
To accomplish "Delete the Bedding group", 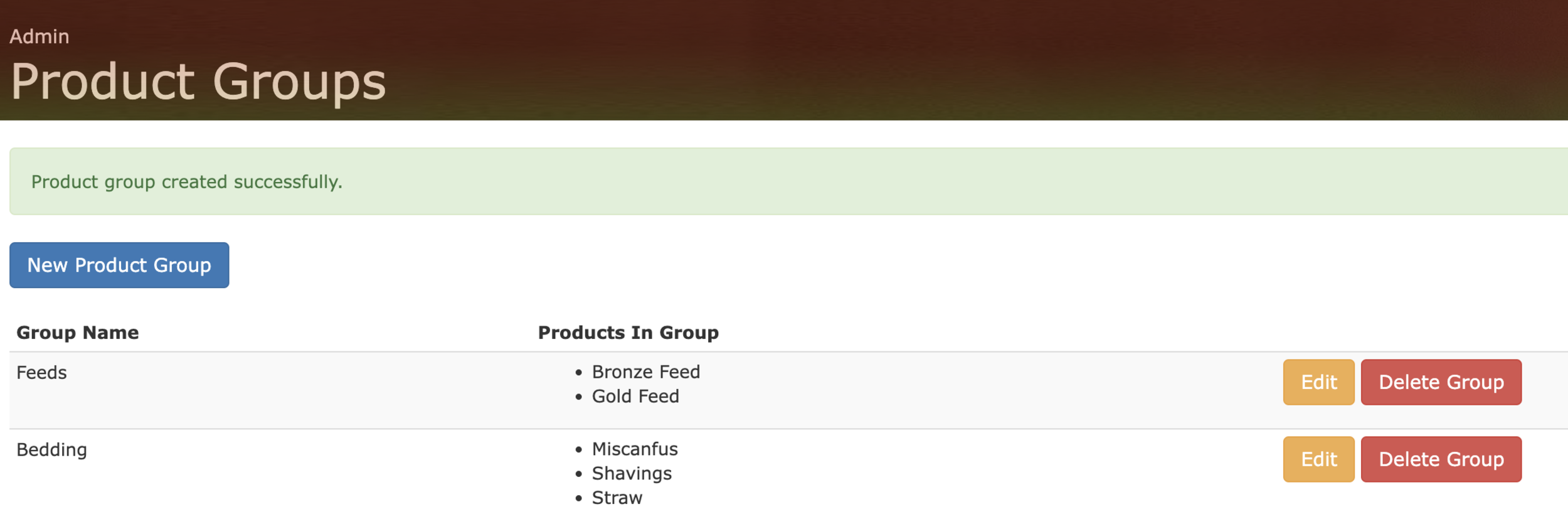I will coord(1441,459).
